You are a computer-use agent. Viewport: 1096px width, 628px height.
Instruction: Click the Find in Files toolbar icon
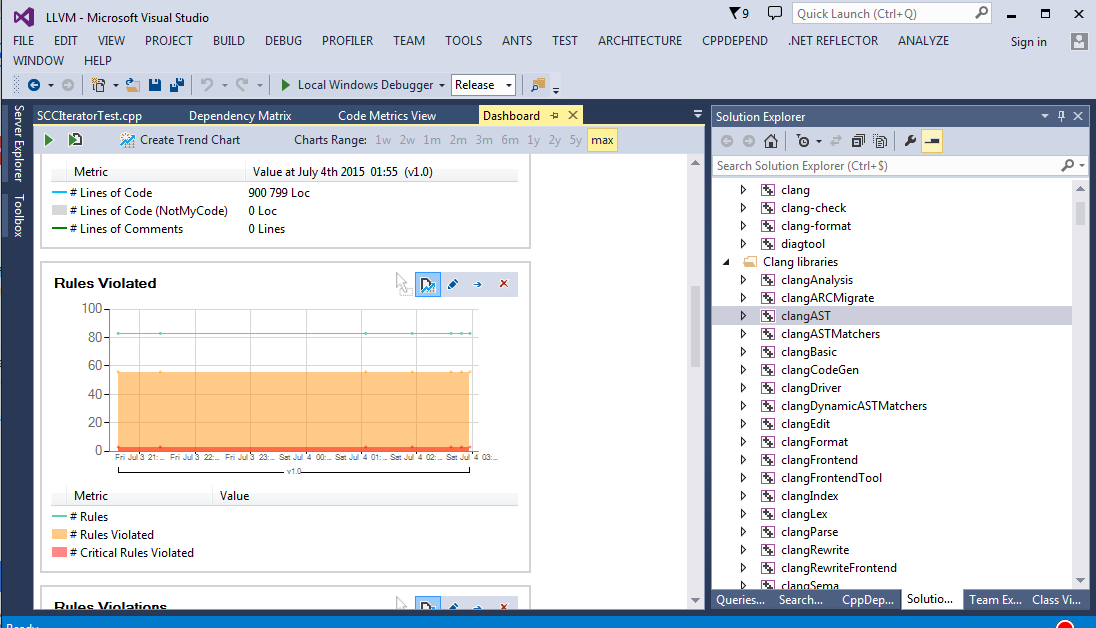(x=538, y=85)
